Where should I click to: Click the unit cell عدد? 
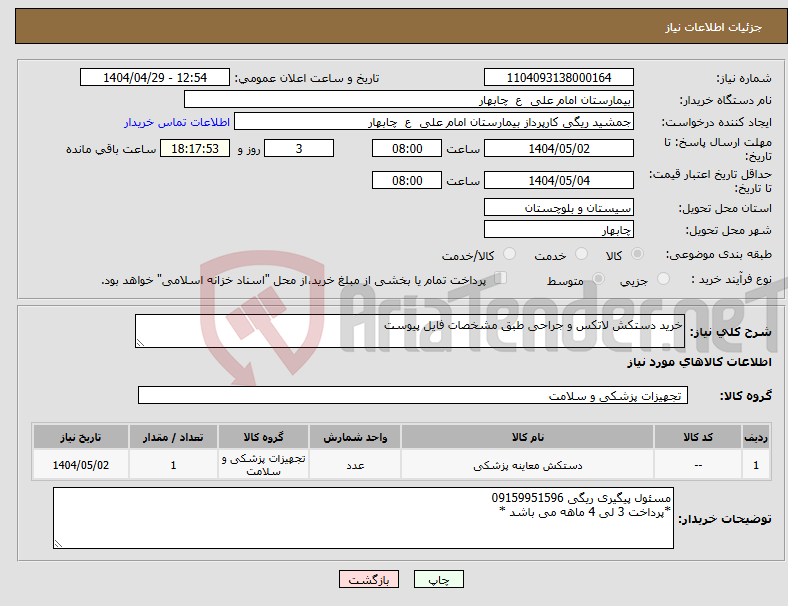pos(355,465)
